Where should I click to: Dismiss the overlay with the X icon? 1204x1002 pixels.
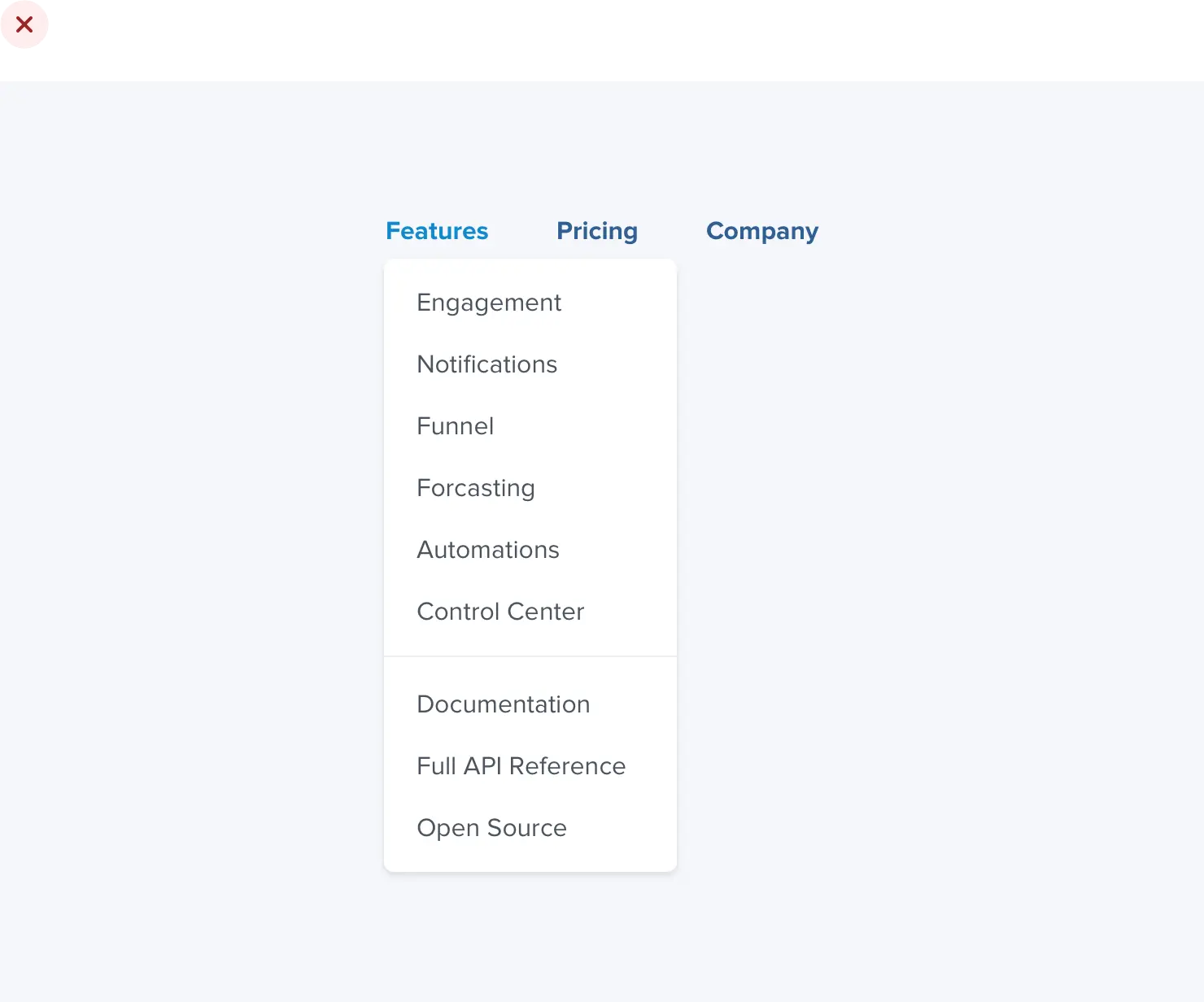click(x=24, y=25)
